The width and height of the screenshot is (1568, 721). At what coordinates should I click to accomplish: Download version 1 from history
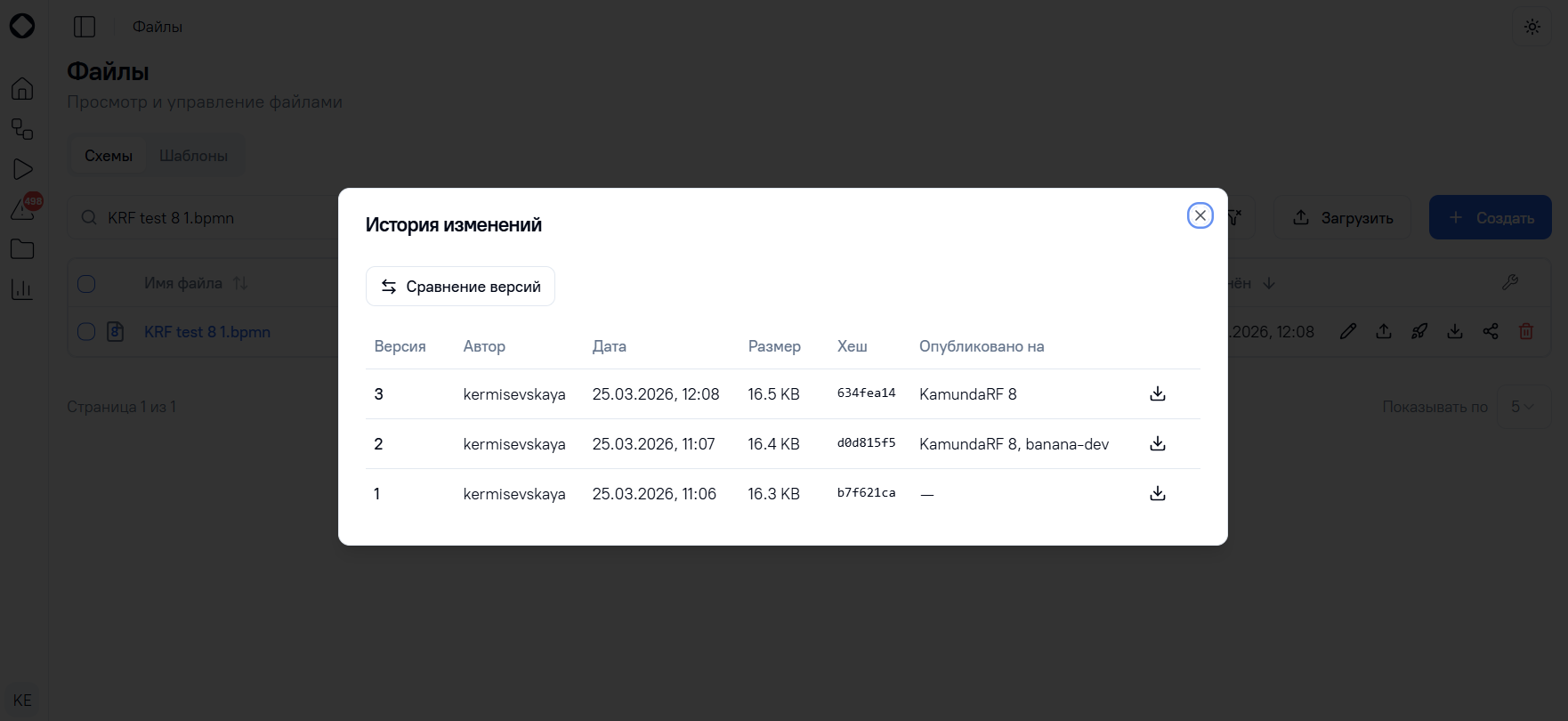click(1158, 493)
